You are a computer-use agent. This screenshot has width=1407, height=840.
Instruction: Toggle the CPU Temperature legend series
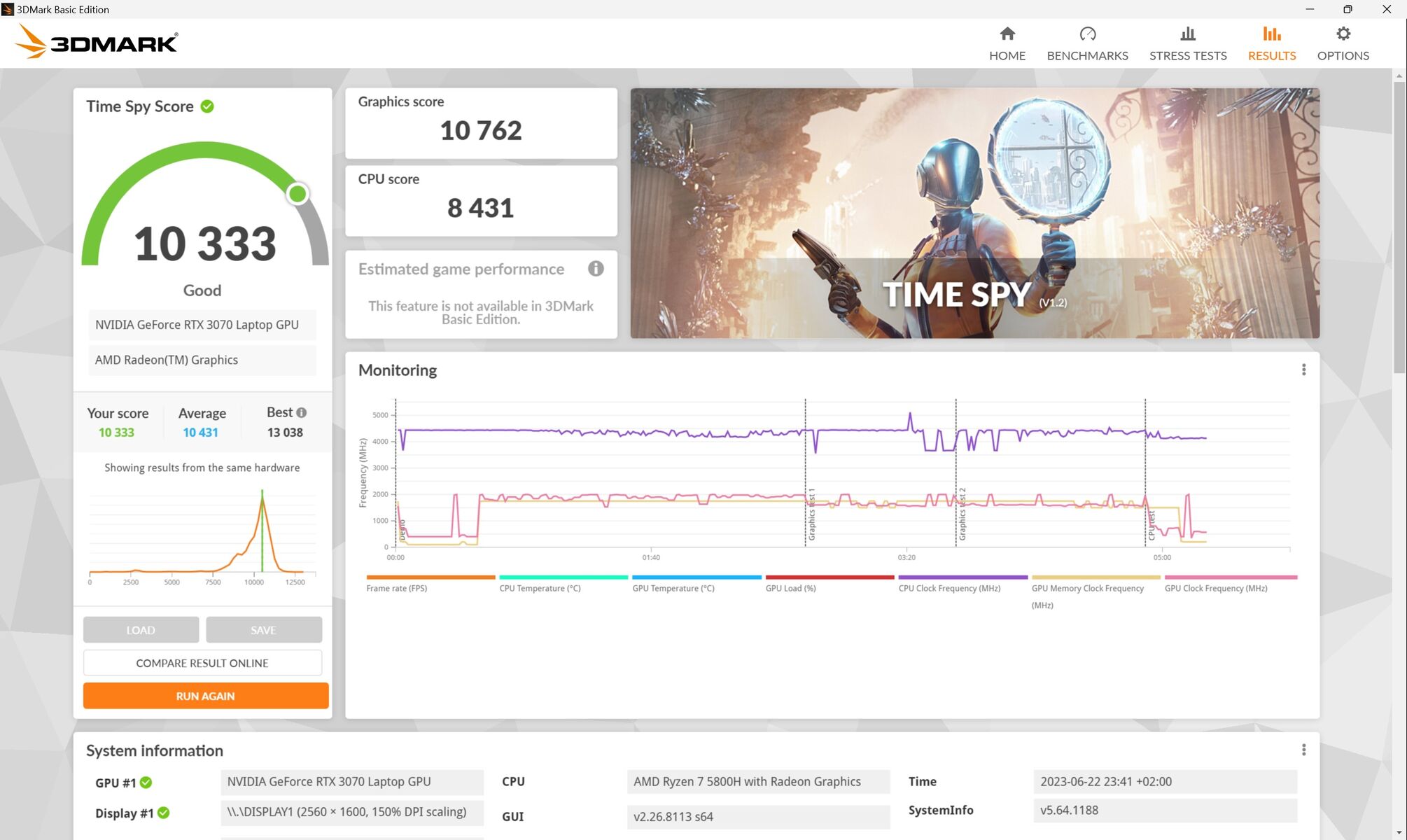click(x=563, y=583)
